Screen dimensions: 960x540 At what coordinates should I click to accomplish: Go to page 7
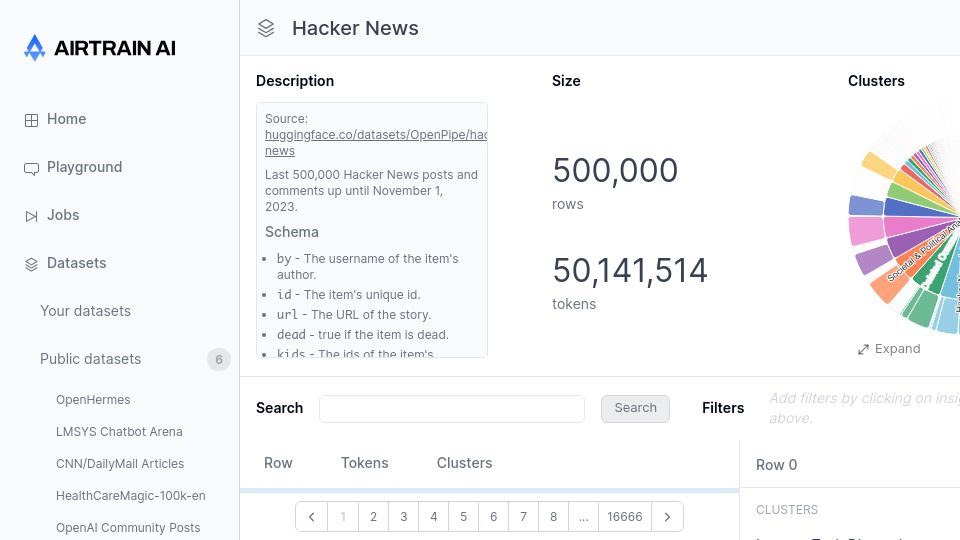[x=523, y=517]
